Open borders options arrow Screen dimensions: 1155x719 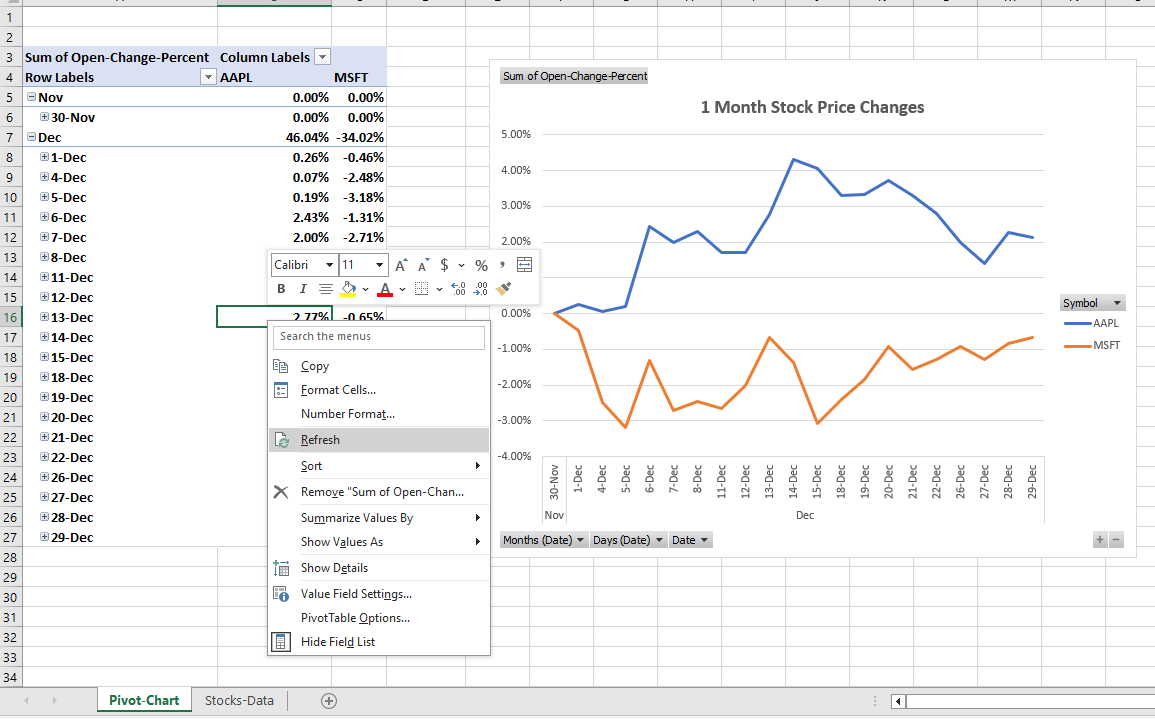pos(439,290)
